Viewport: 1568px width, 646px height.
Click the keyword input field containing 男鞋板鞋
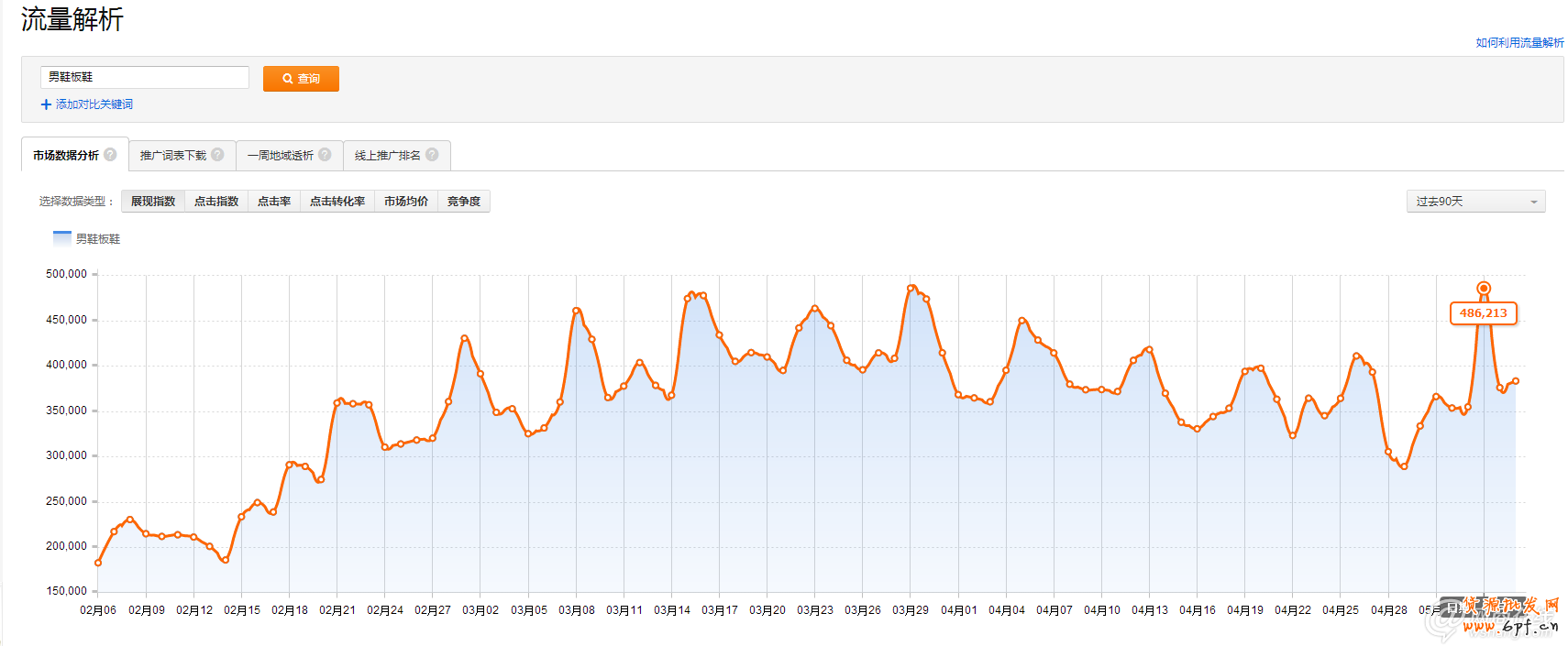145,78
